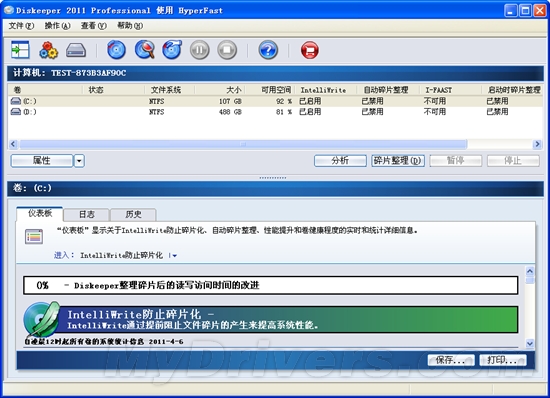Click the blue disc analyze toolbar icon
This screenshot has height=398, width=550.
point(116,50)
